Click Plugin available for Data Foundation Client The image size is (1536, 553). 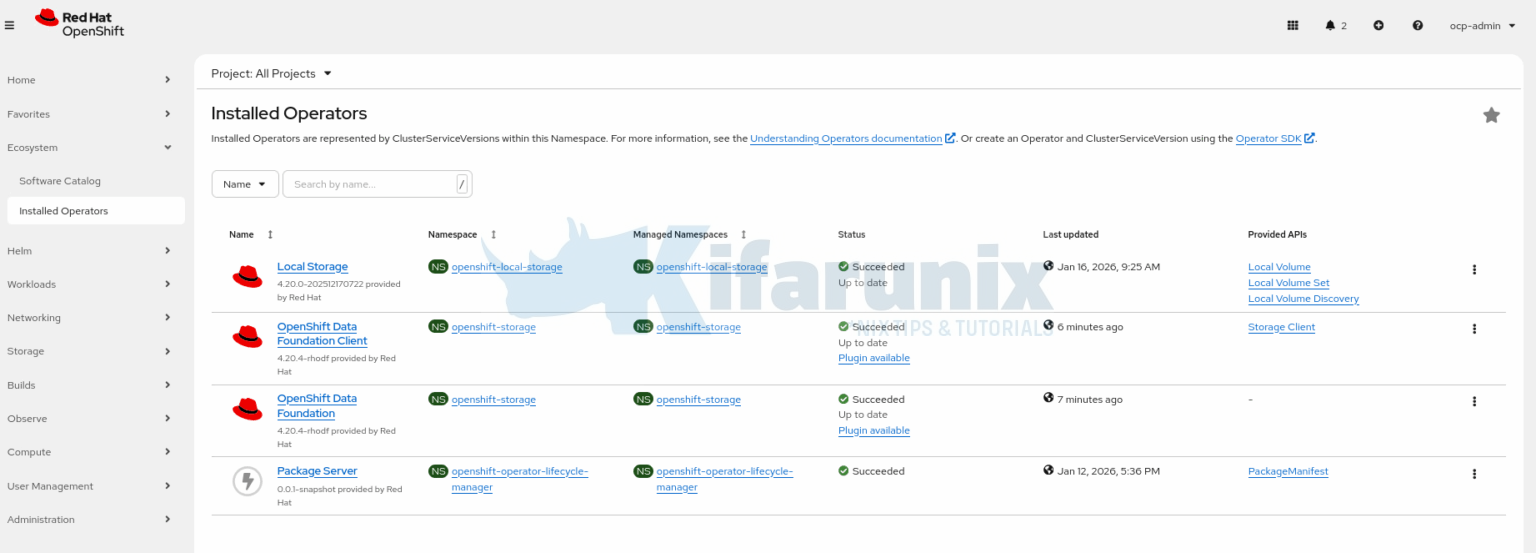click(874, 358)
